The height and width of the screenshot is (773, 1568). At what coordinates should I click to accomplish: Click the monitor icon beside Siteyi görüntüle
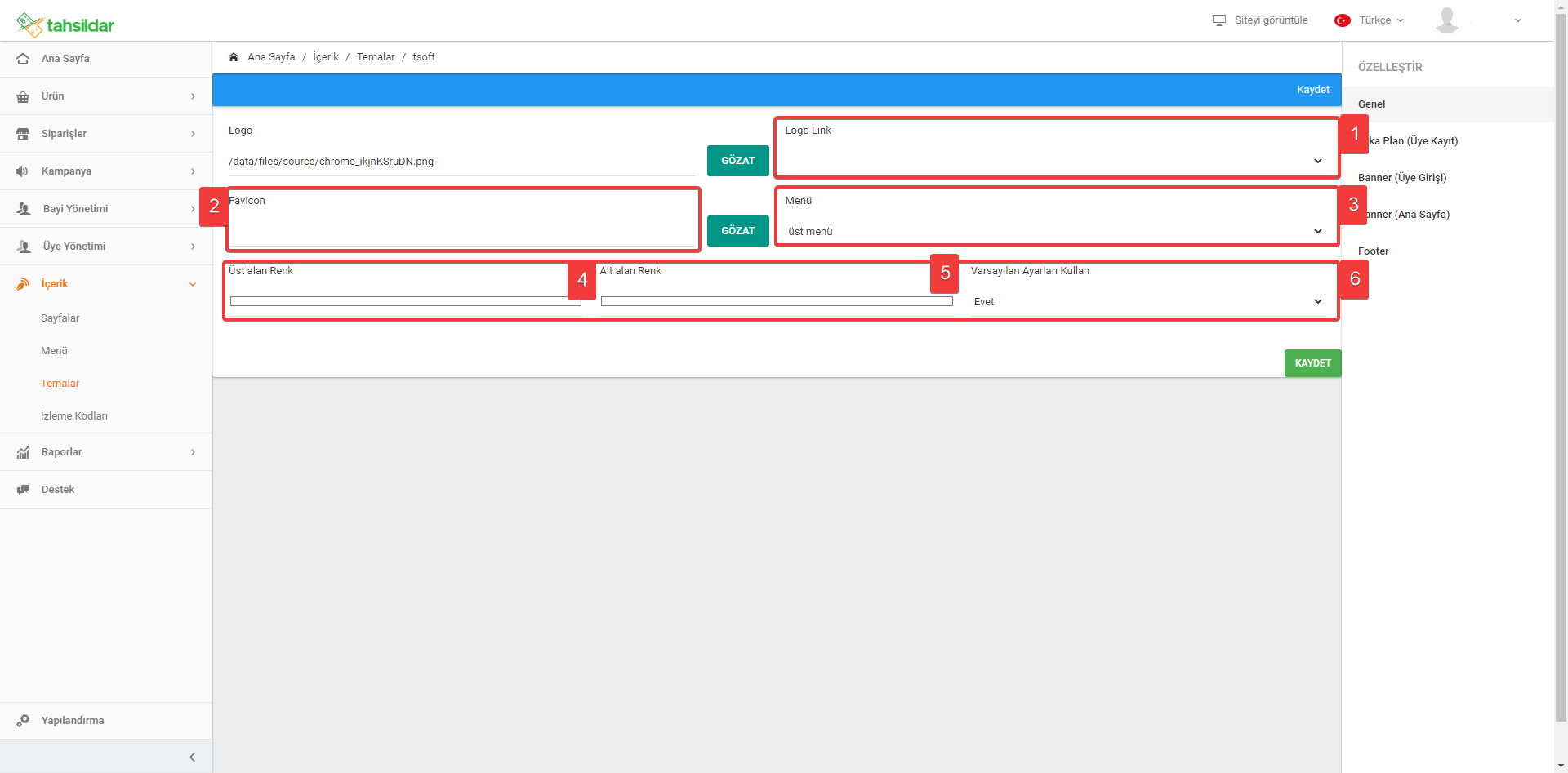(x=1219, y=20)
